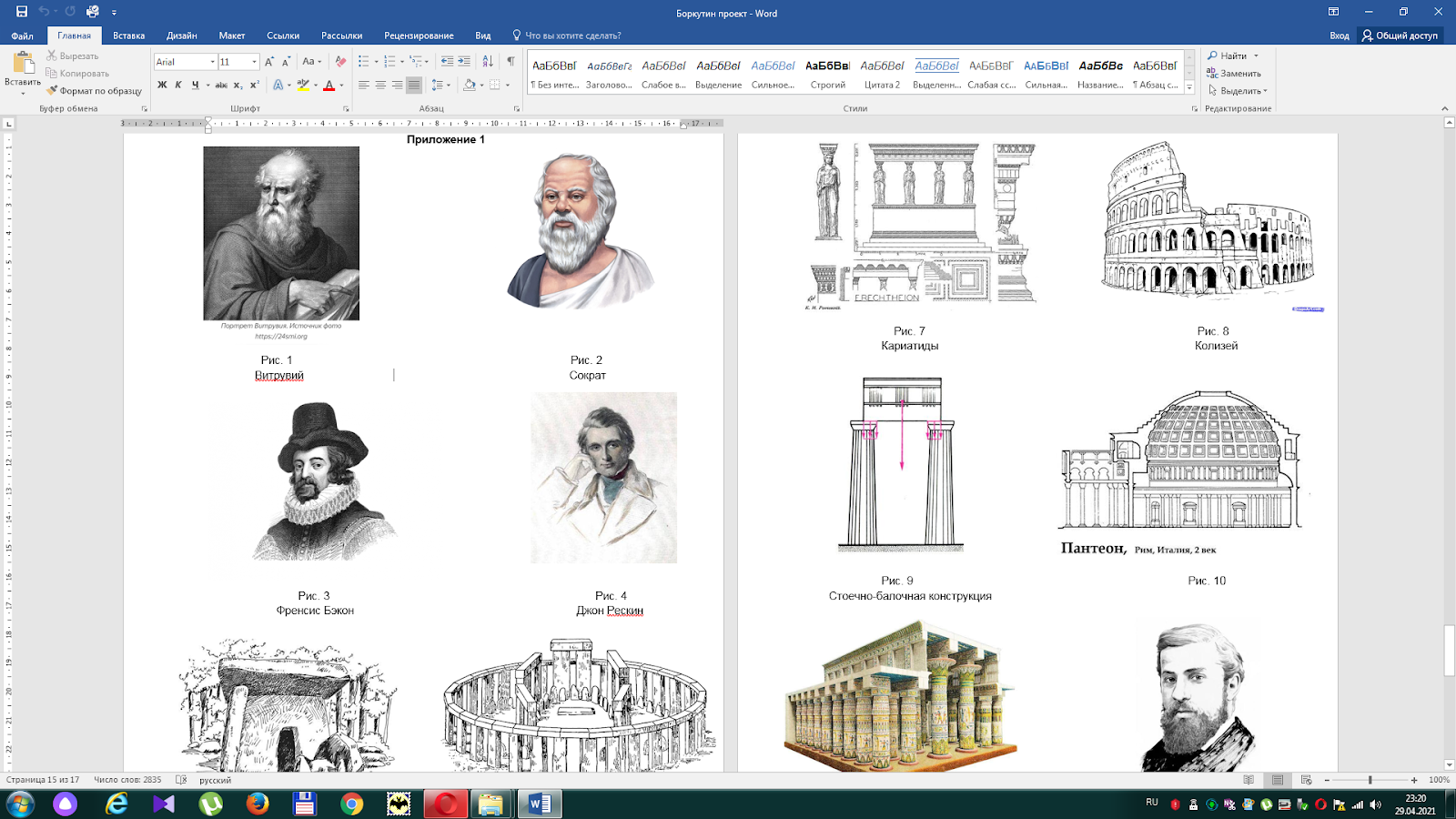
Task: Click the Save icon in the quick access toolbar
Action: 22,12
